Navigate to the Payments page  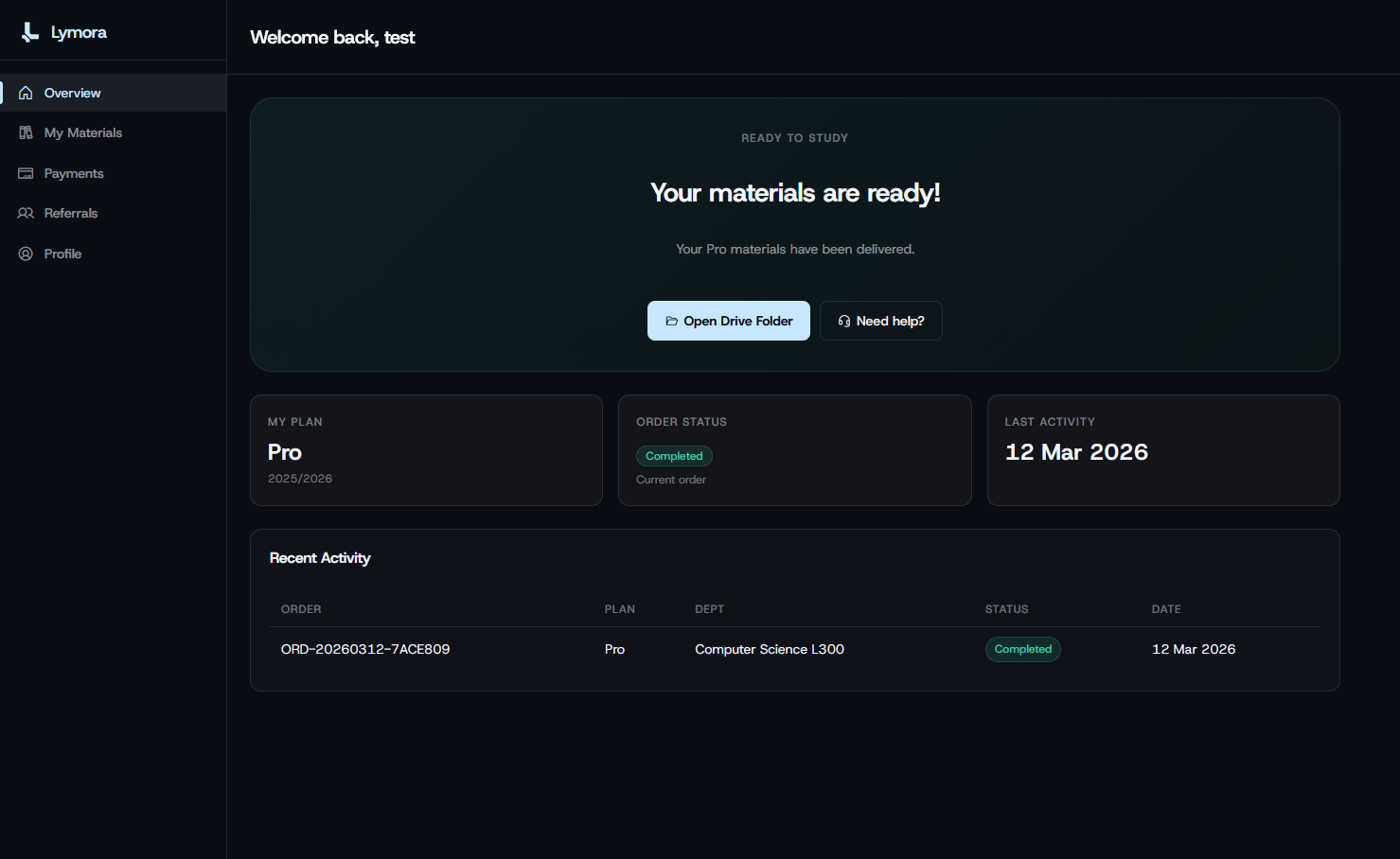coord(74,173)
